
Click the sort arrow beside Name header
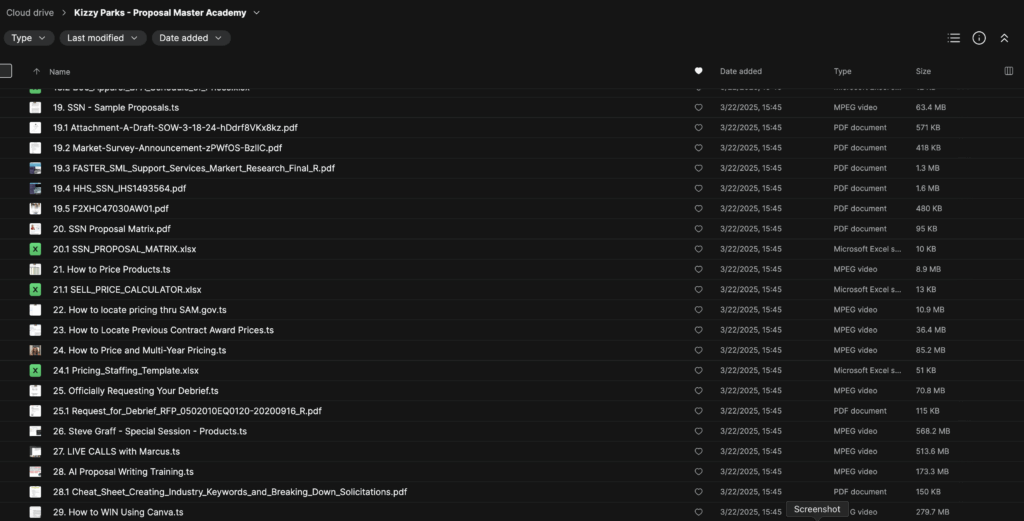coord(37,72)
